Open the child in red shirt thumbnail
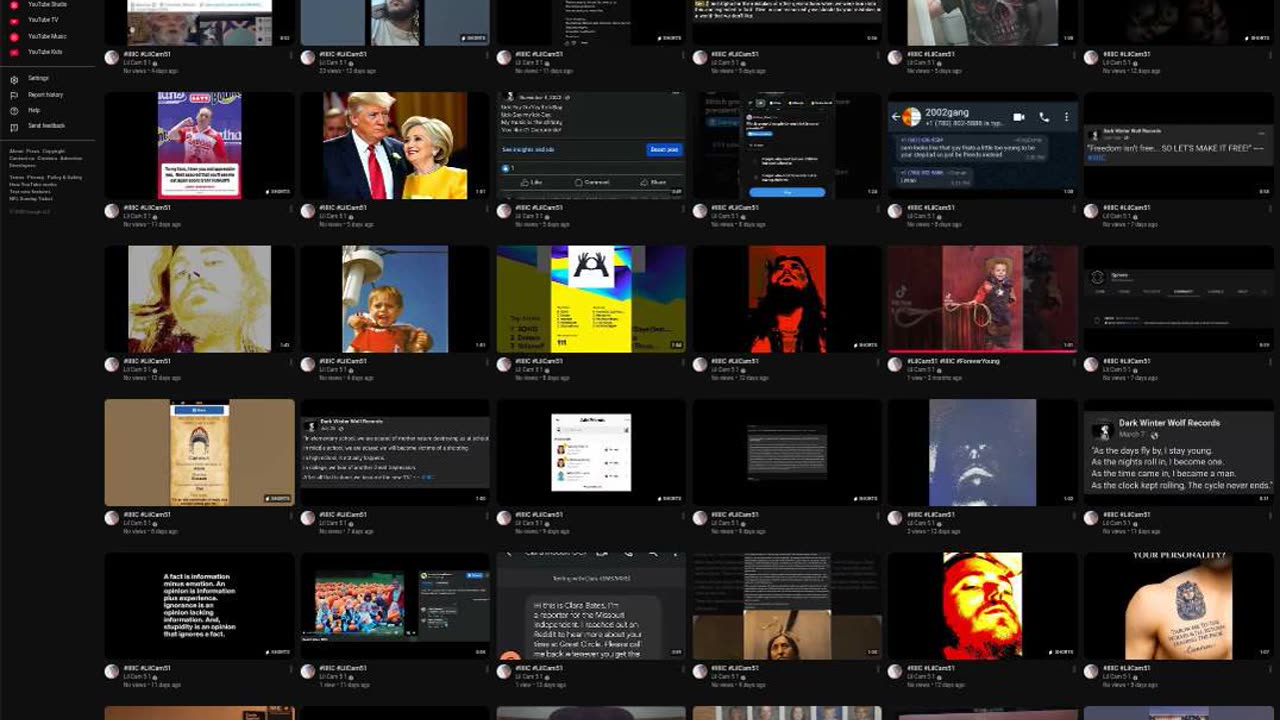1280x720 pixels. coord(395,299)
